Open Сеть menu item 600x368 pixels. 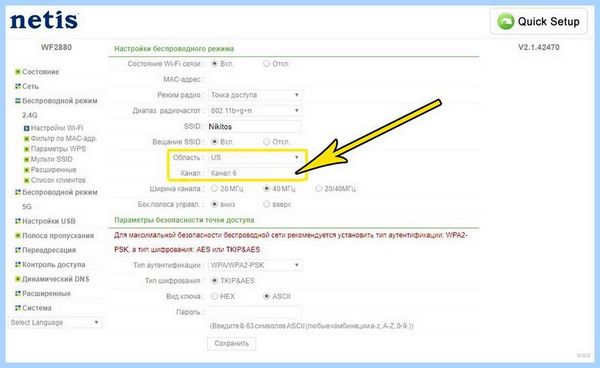tap(30, 86)
